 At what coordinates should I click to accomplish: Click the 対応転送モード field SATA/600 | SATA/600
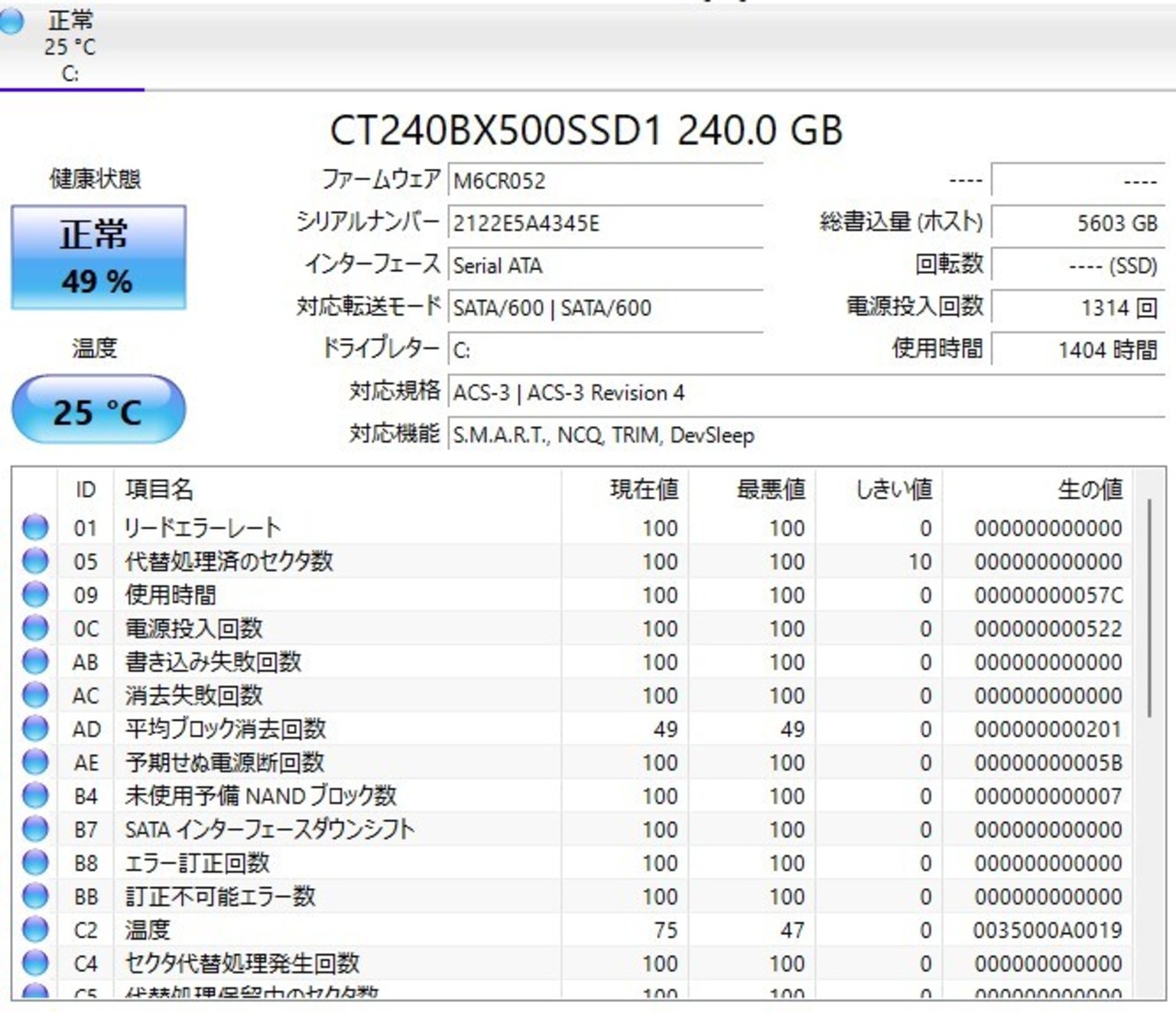coord(605,308)
